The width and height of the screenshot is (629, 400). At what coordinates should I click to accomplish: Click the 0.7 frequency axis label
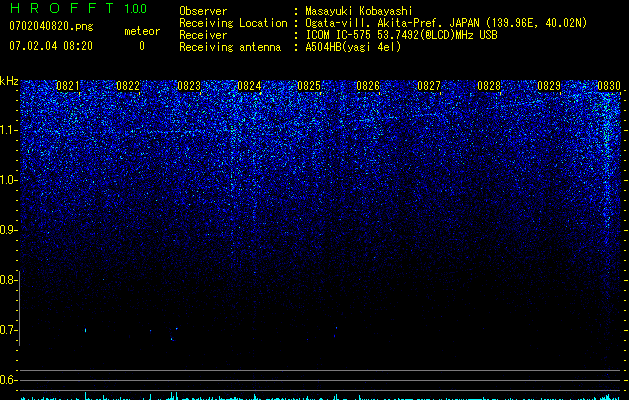pos(8,330)
